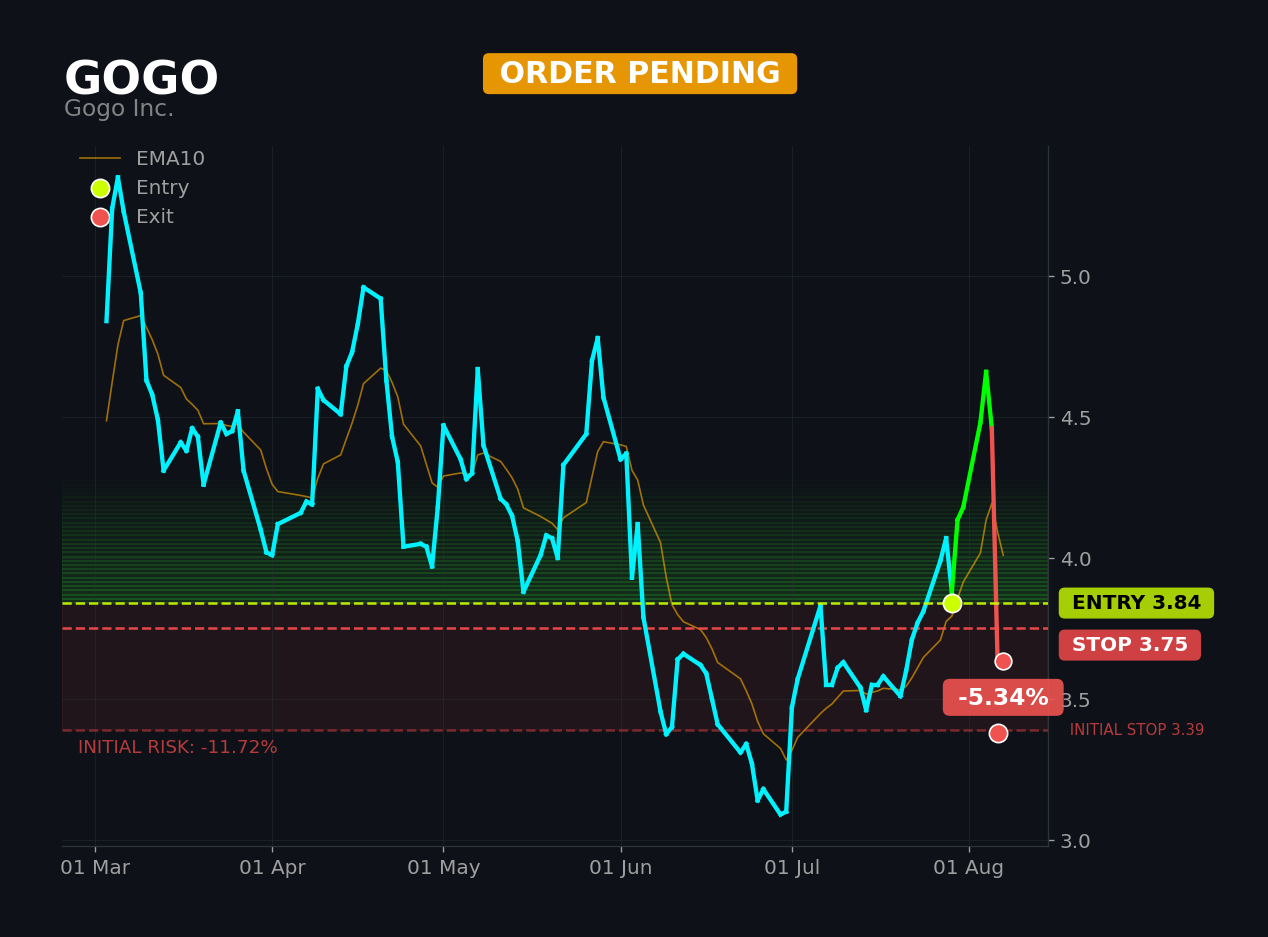Click the 01 Jul date axis label
The width and height of the screenshot is (1268, 937).
pos(792,868)
